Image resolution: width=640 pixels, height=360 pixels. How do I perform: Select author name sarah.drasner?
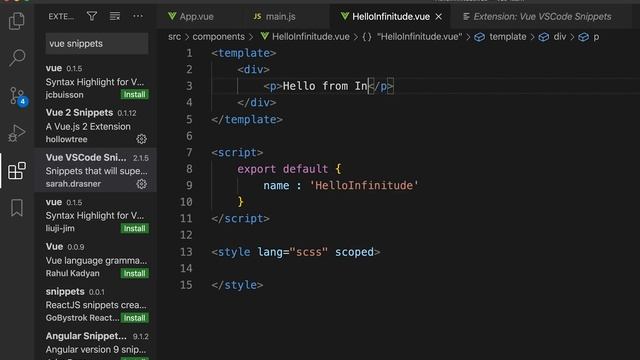pos(73,184)
